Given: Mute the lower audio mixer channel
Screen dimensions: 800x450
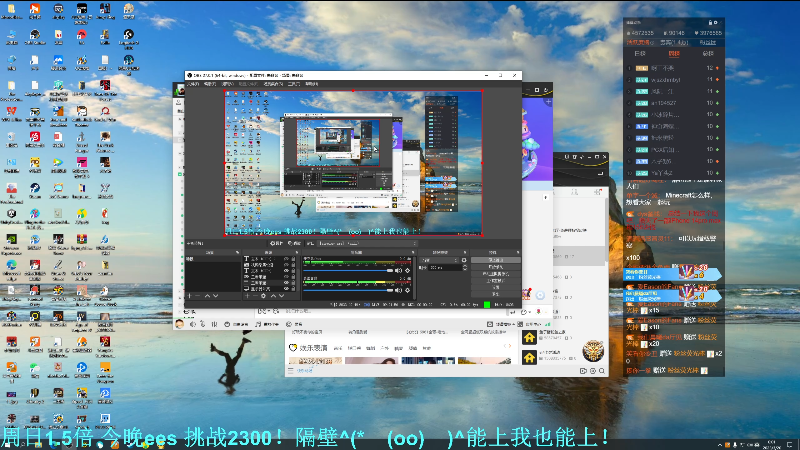Looking at the screenshot, I should pos(398,290).
